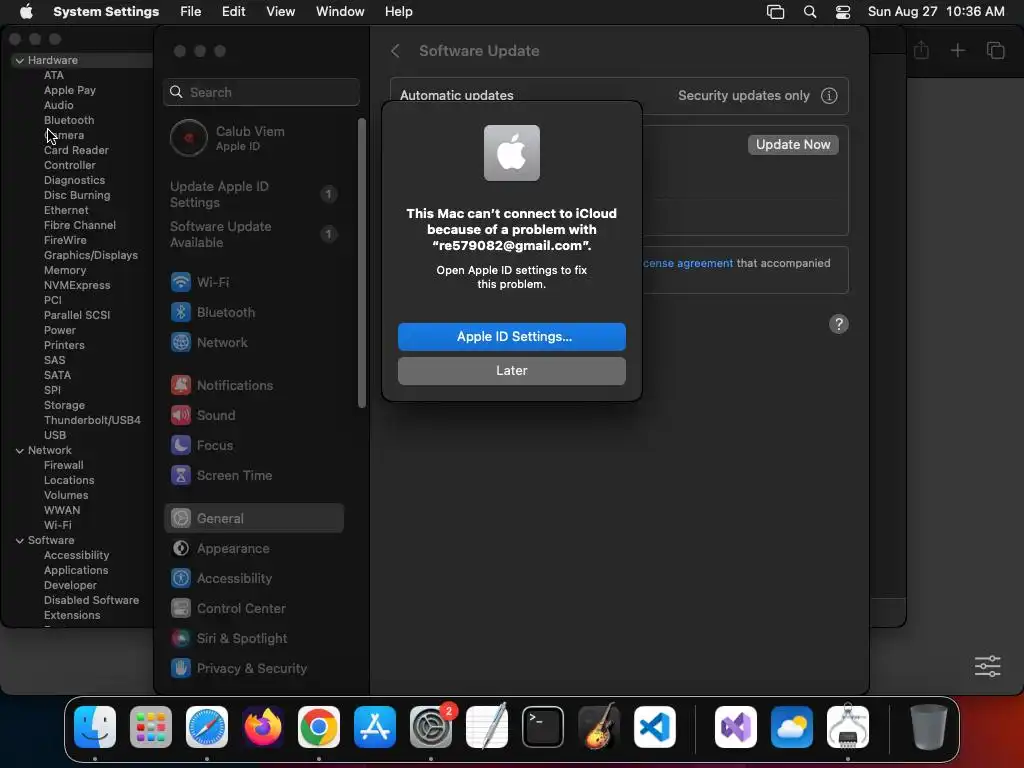Select Thunderbolt/USB4 in hardware tree
The width and height of the screenshot is (1024, 768).
point(92,421)
